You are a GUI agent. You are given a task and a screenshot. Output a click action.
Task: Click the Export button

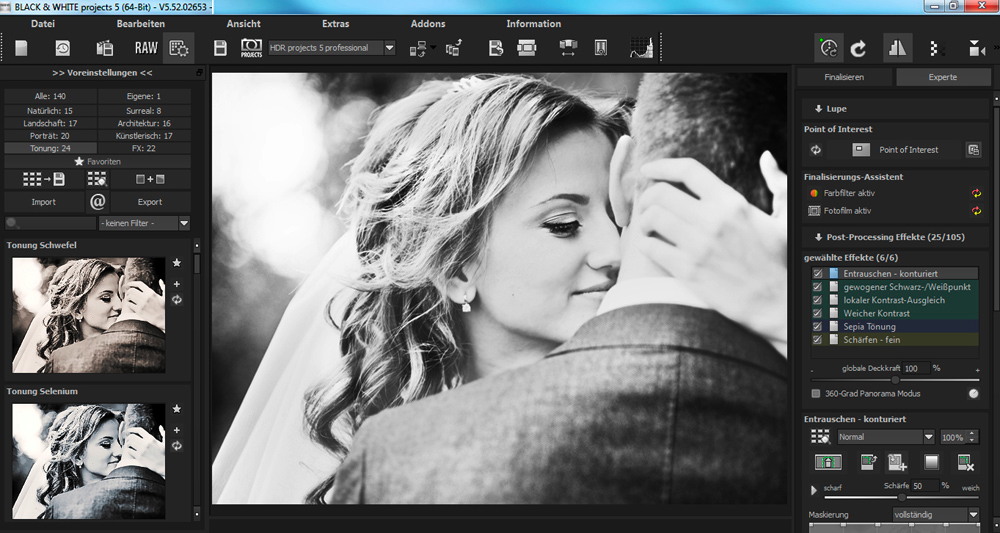pos(149,202)
